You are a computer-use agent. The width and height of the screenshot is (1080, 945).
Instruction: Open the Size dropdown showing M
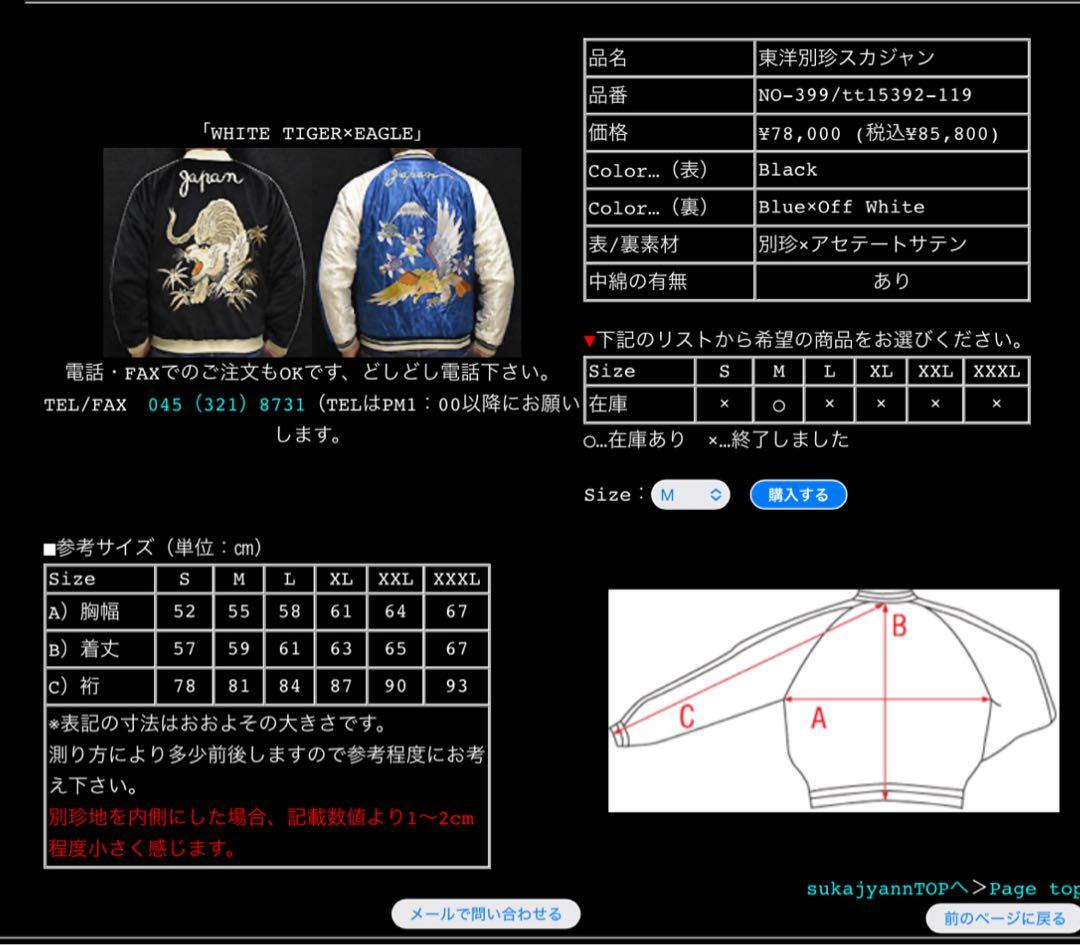690,495
